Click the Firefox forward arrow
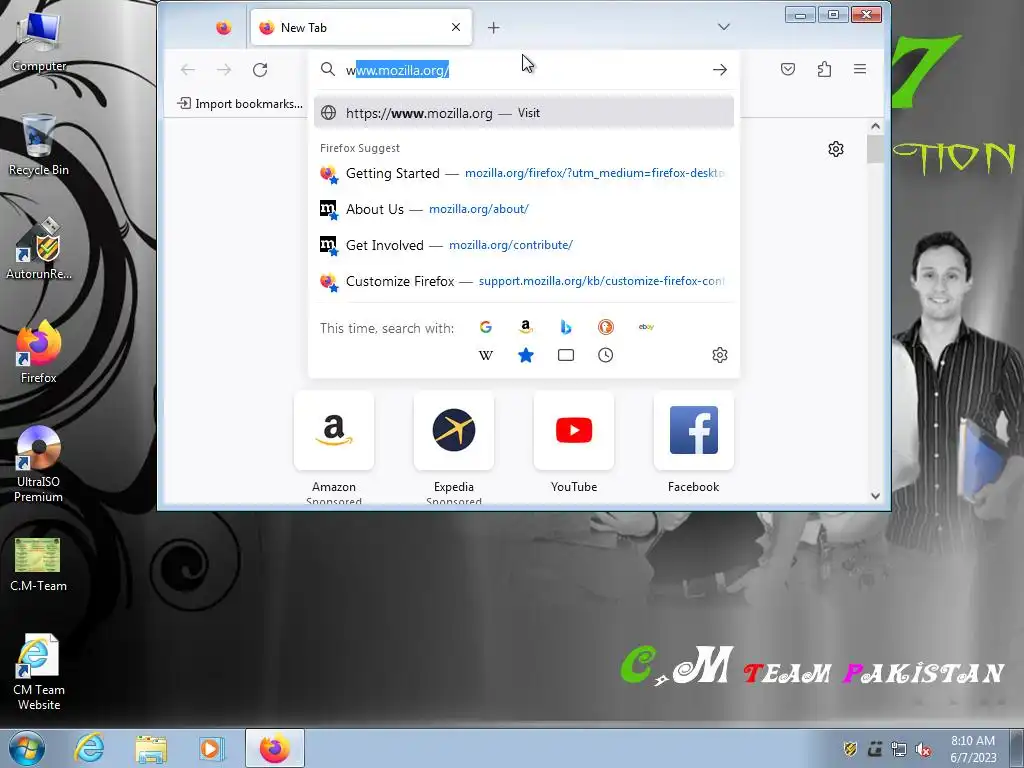Screen dimensions: 1024x768 click(224, 69)
